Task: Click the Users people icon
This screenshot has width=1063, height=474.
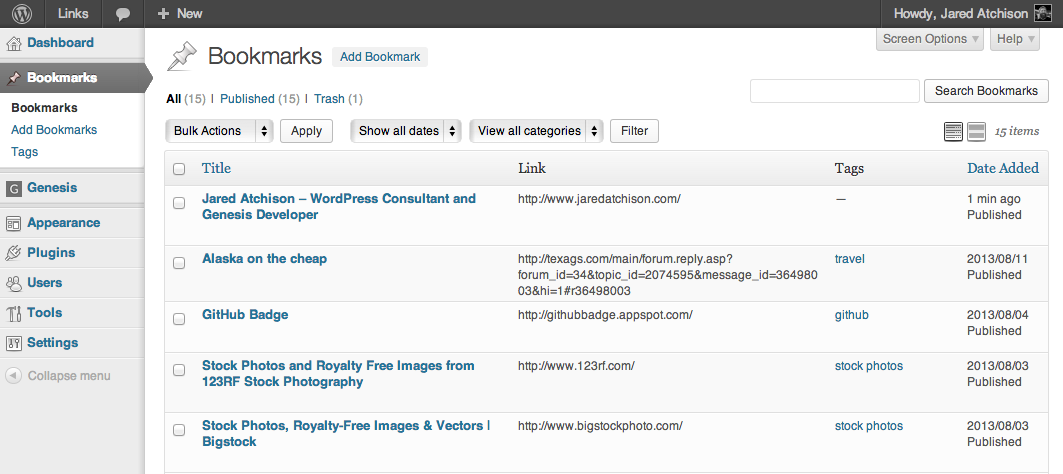Action: click(14, 283)
